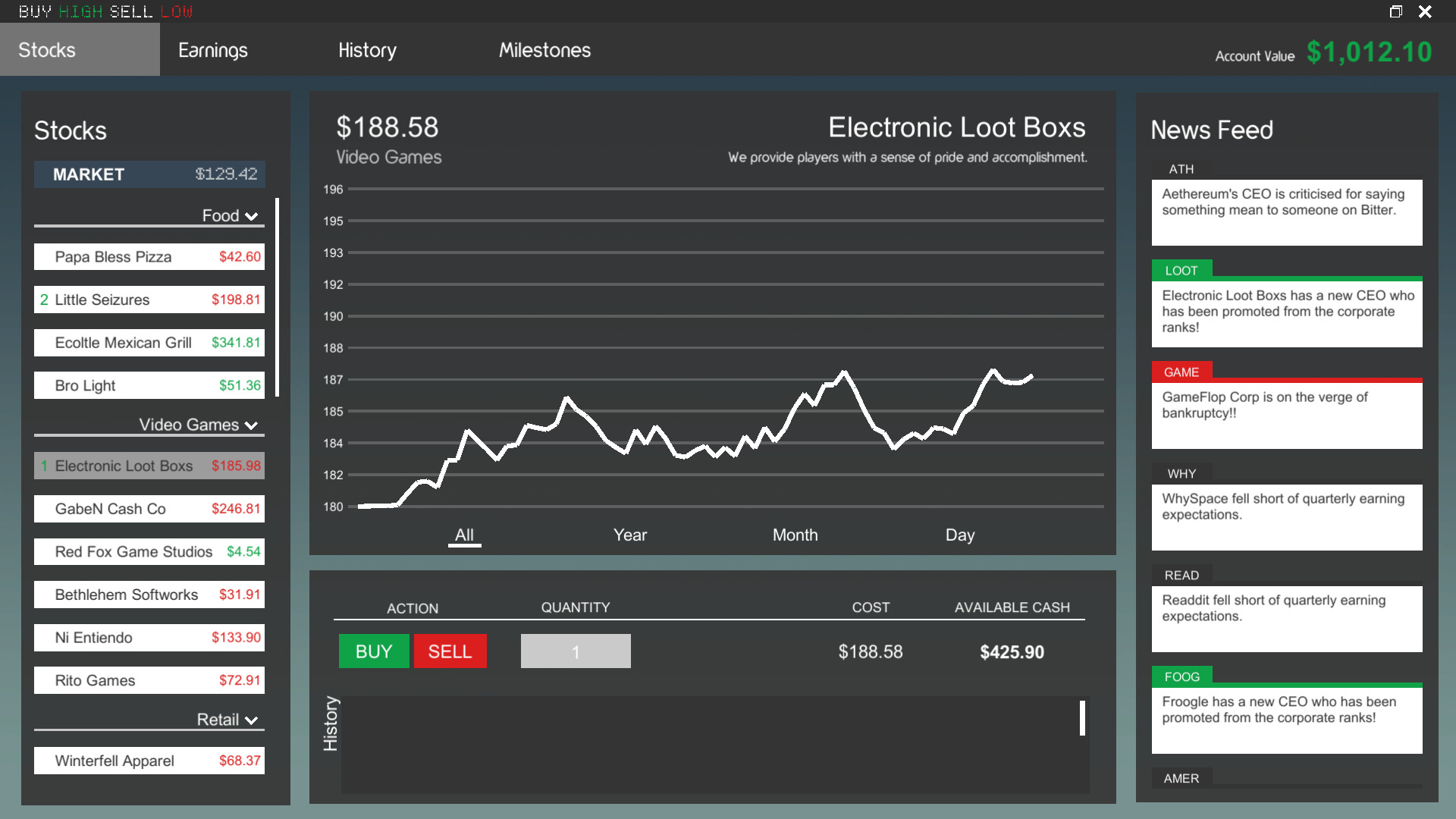Select the Little Seizures stock
The image size is (1456, 819).
(149, 300)
